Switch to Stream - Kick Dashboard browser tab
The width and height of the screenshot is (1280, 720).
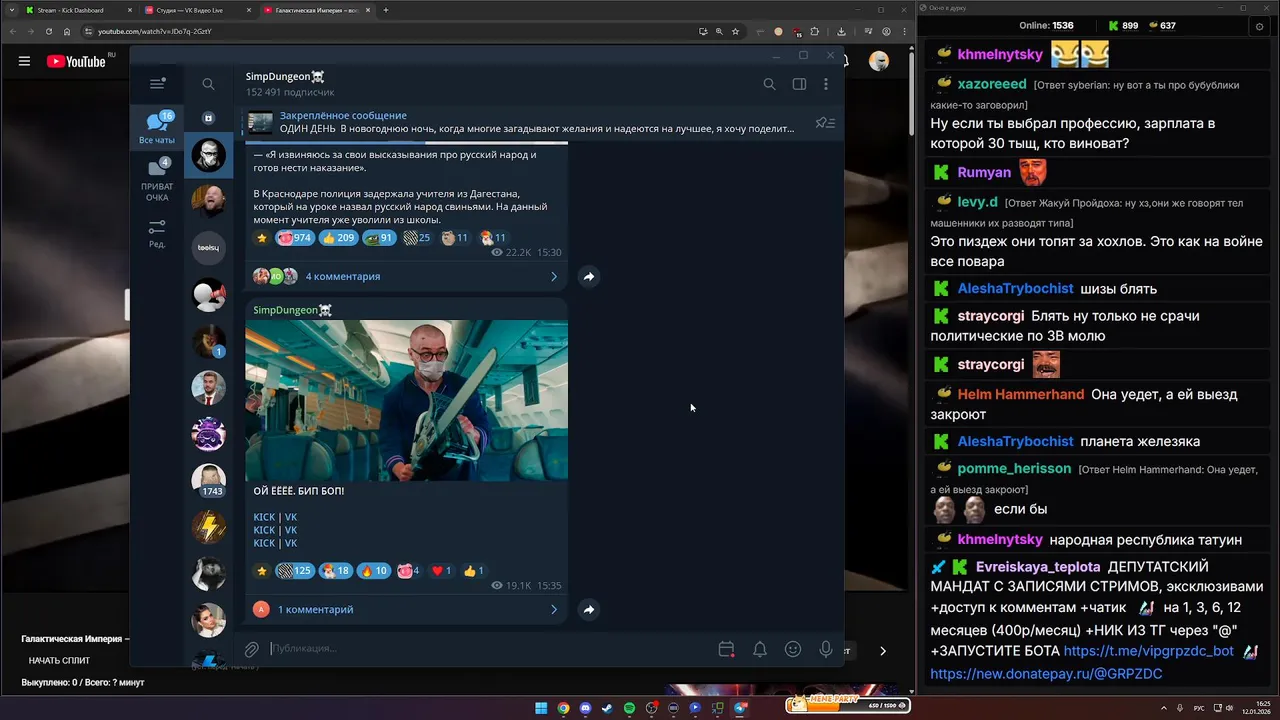click(77, 10)
